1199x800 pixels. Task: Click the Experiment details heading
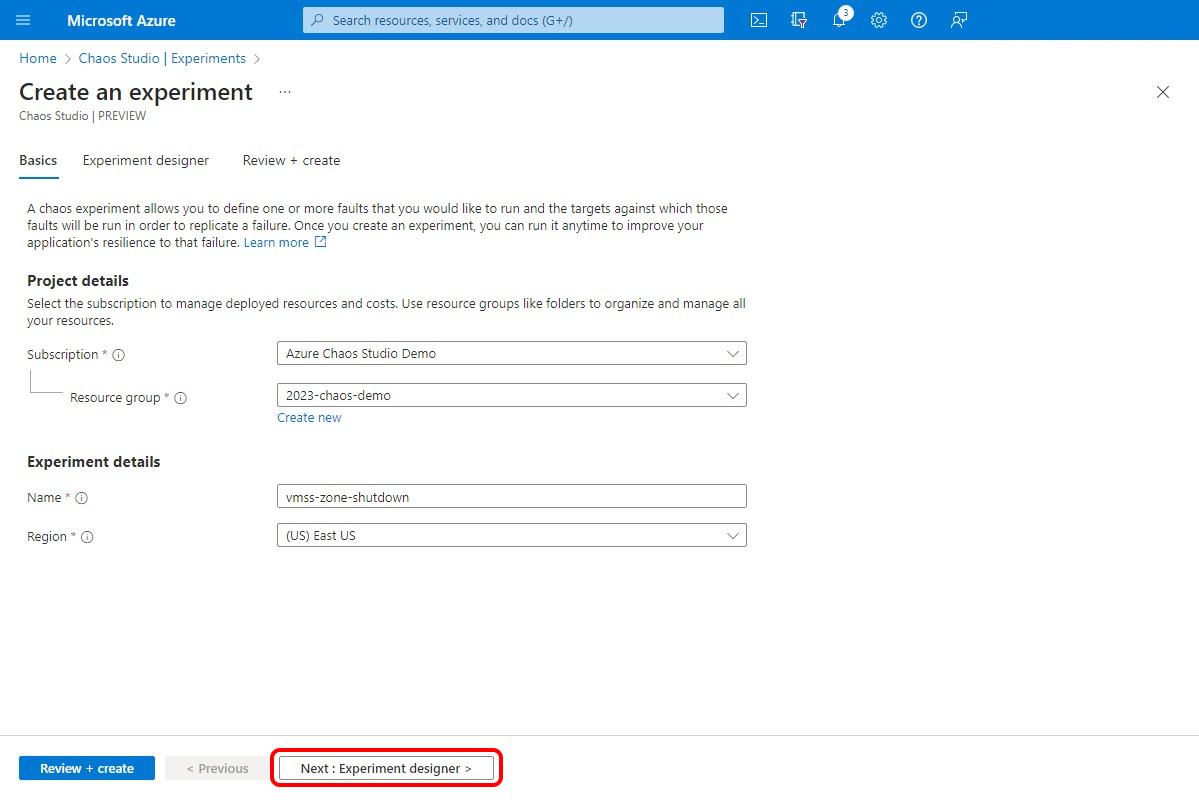(93, 462)
